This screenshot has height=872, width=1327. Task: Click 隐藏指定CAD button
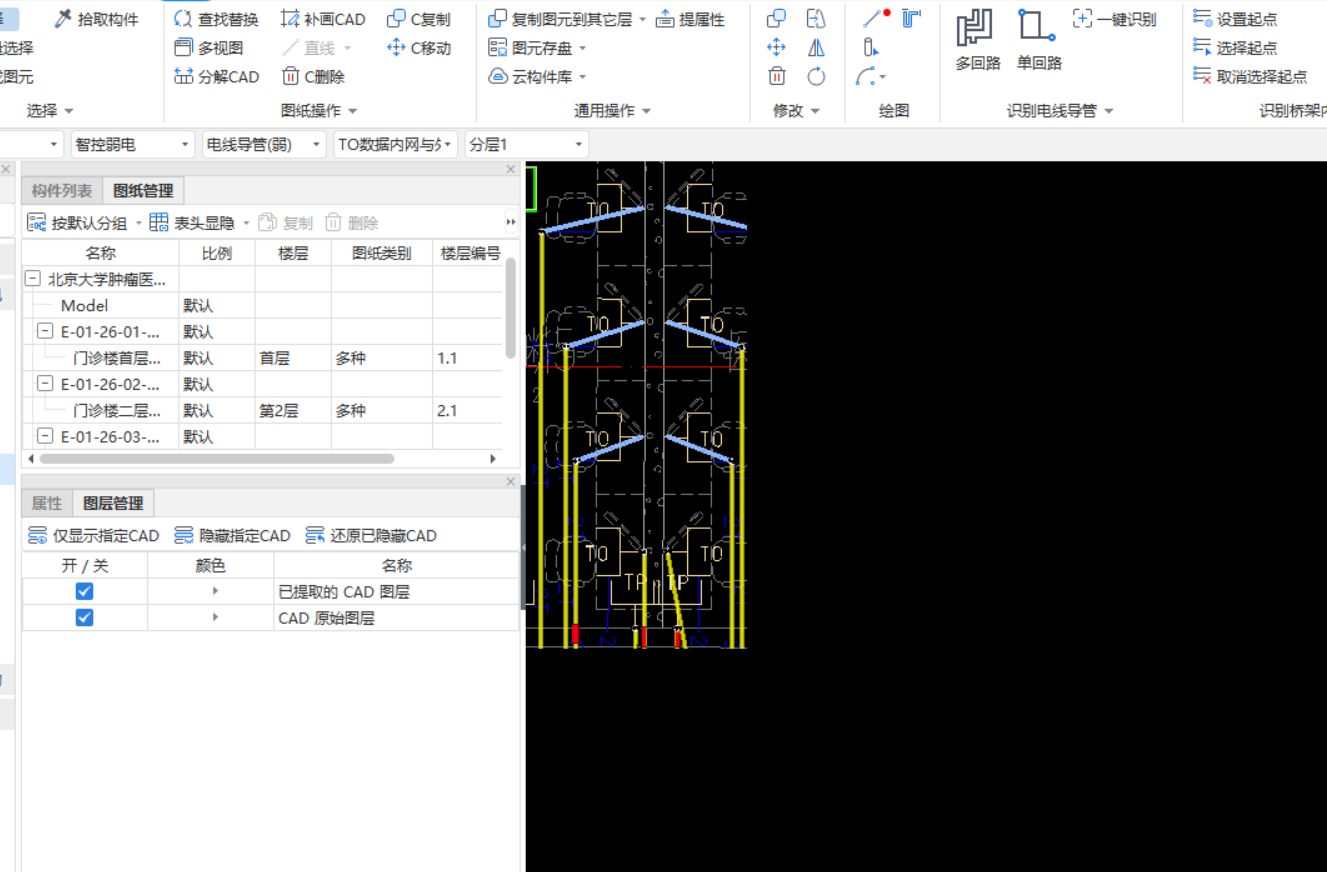pyautogui.click(x=232, y=535)
